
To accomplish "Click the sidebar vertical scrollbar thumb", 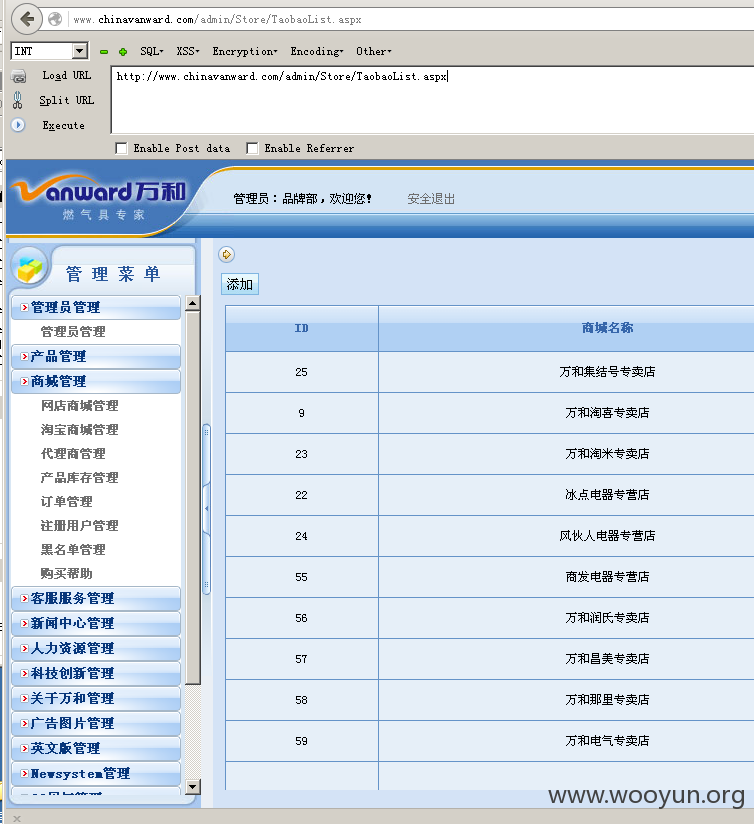I will click(193, 498).
